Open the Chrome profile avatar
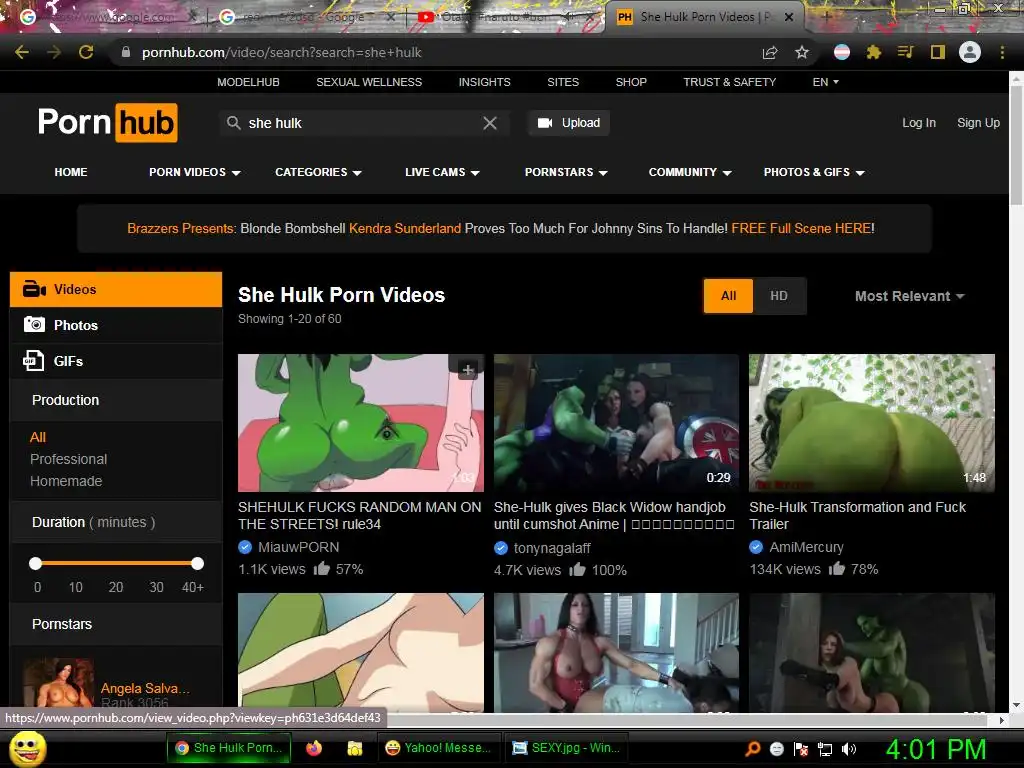1024x768 pixels. (970, 52)
